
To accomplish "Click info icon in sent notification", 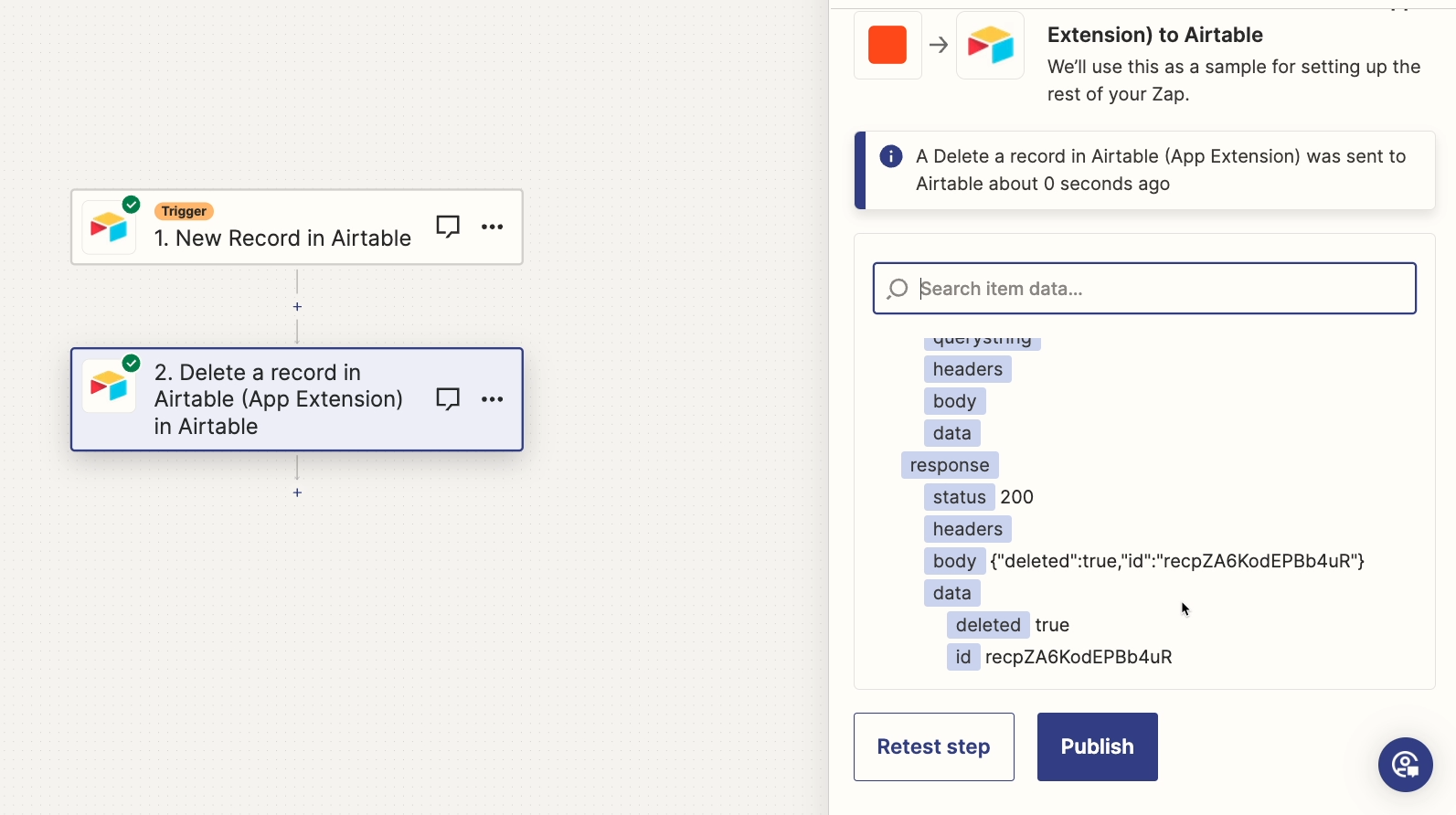I will click(x=891, y=156).
